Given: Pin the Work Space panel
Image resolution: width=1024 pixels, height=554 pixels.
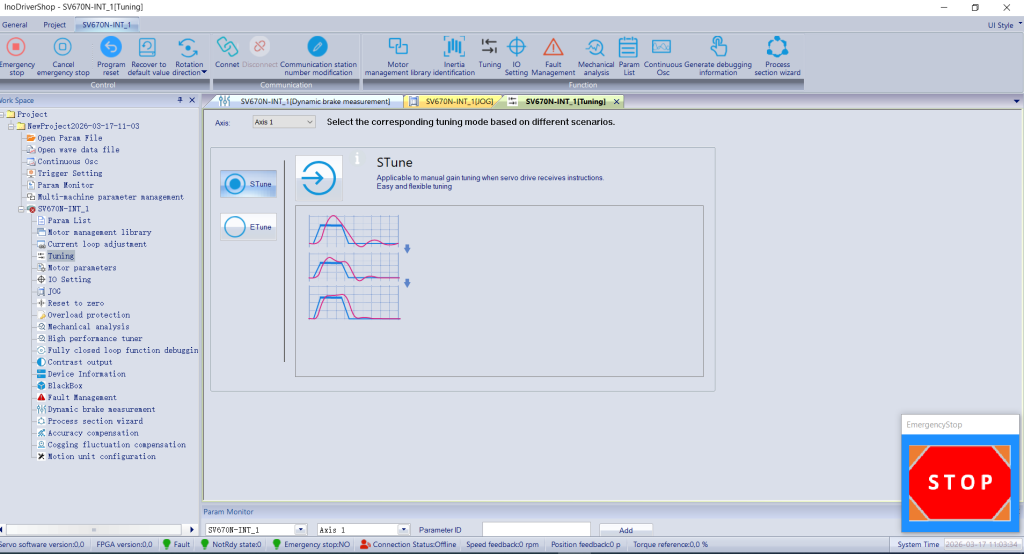Looking at the screenshot, I should [180, 100].
